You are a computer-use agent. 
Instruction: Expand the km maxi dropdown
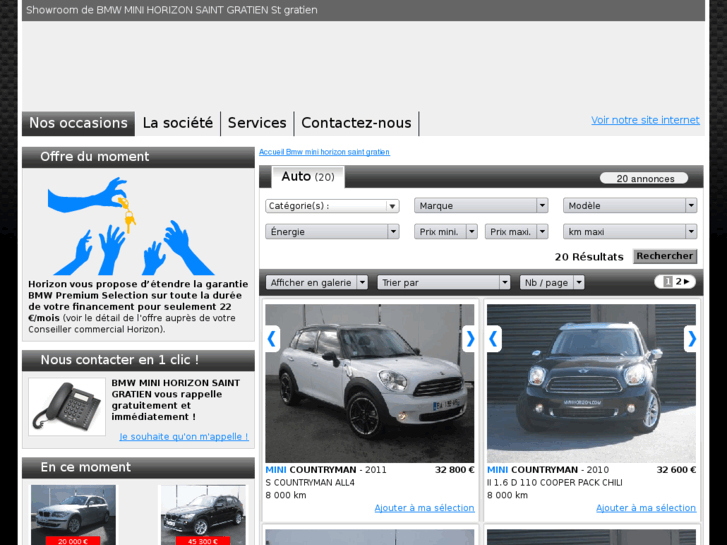[x=630, y=231]
